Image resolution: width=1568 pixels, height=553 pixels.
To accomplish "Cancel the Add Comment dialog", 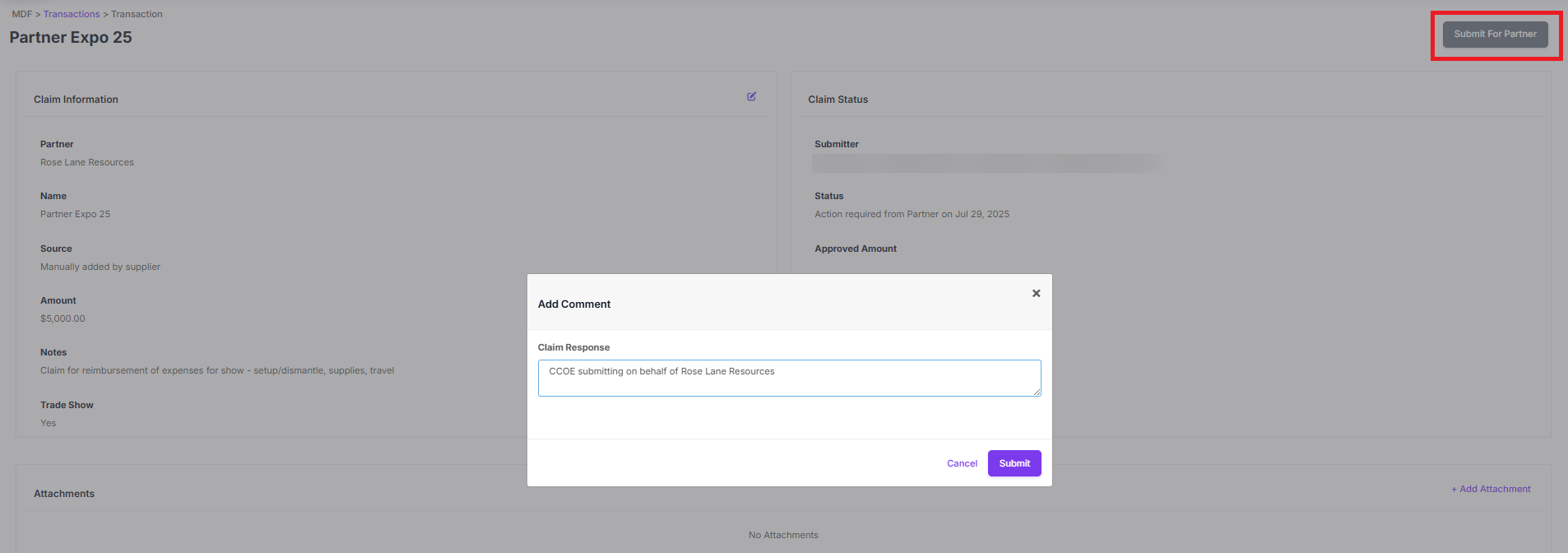I will pos(962,463).
